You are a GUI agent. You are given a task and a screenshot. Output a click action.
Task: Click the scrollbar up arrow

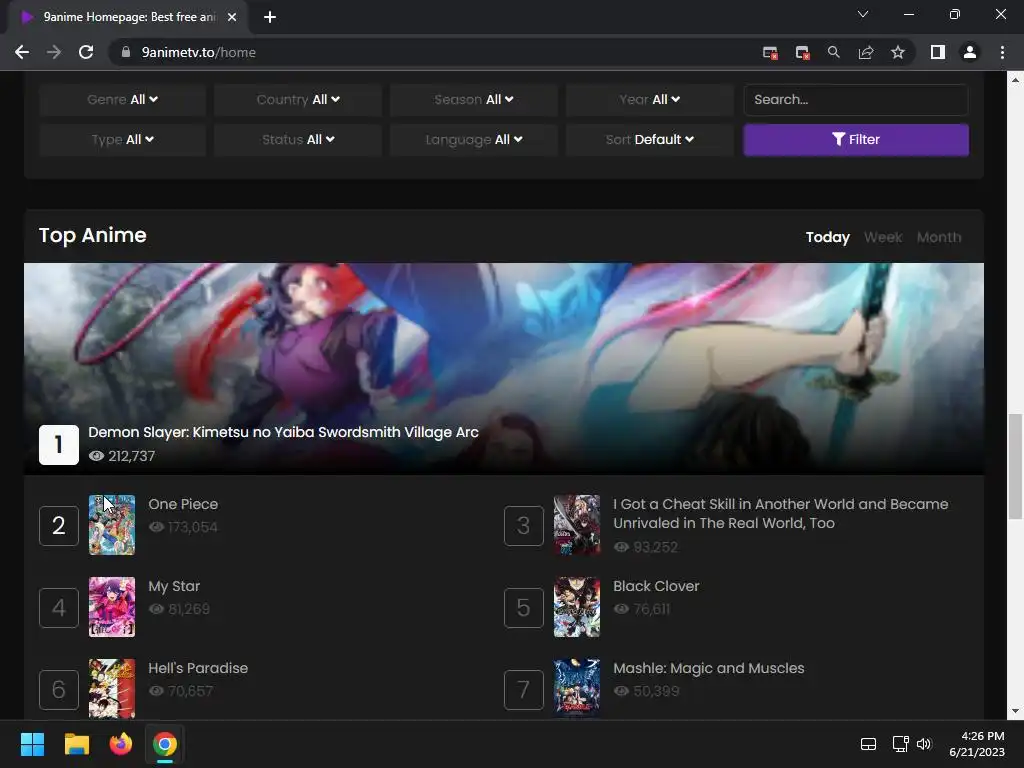[x=1015, y=80]
